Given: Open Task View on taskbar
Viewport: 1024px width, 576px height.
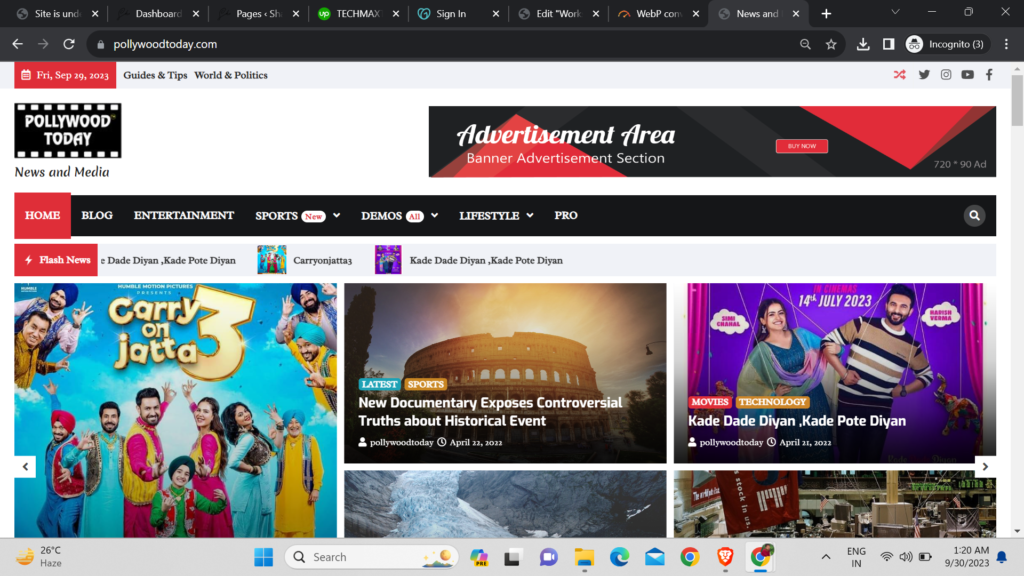Looking at the screenshot, I should (513, 557).
